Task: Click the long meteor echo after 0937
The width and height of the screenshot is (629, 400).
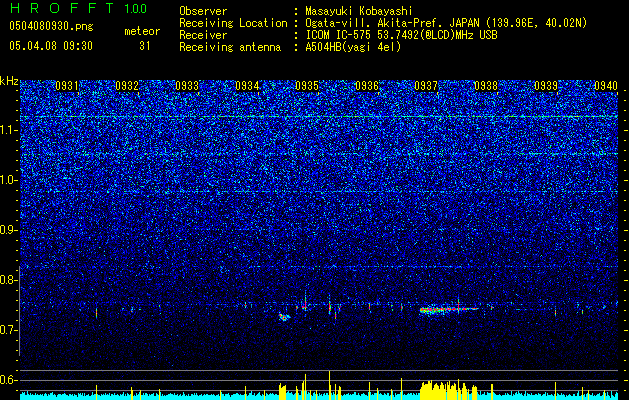Action: point(448,310)
